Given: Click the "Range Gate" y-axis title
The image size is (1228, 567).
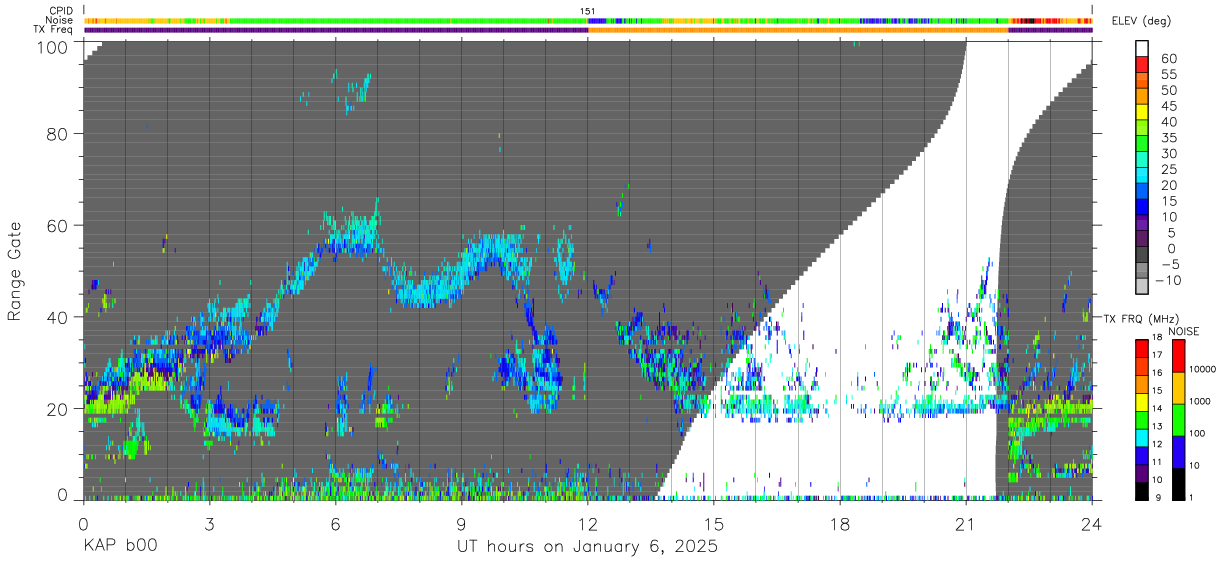Looking at the screenshot, I should pos(16,271).
